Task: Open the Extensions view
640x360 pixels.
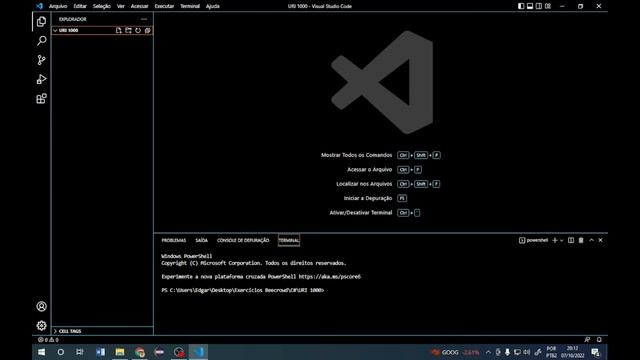Action: [x=41, y=98]
